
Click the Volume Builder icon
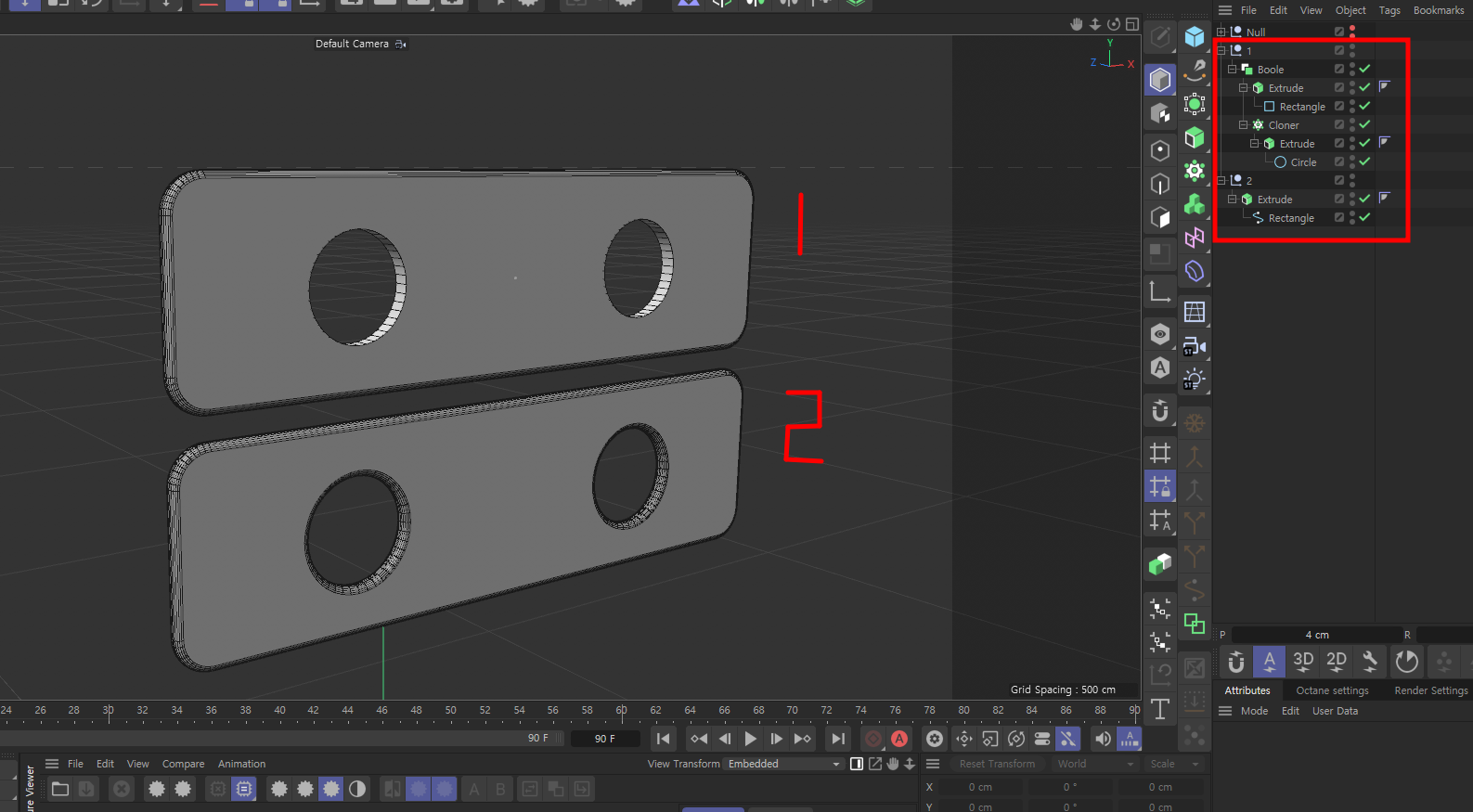[x=1195, y=204]
